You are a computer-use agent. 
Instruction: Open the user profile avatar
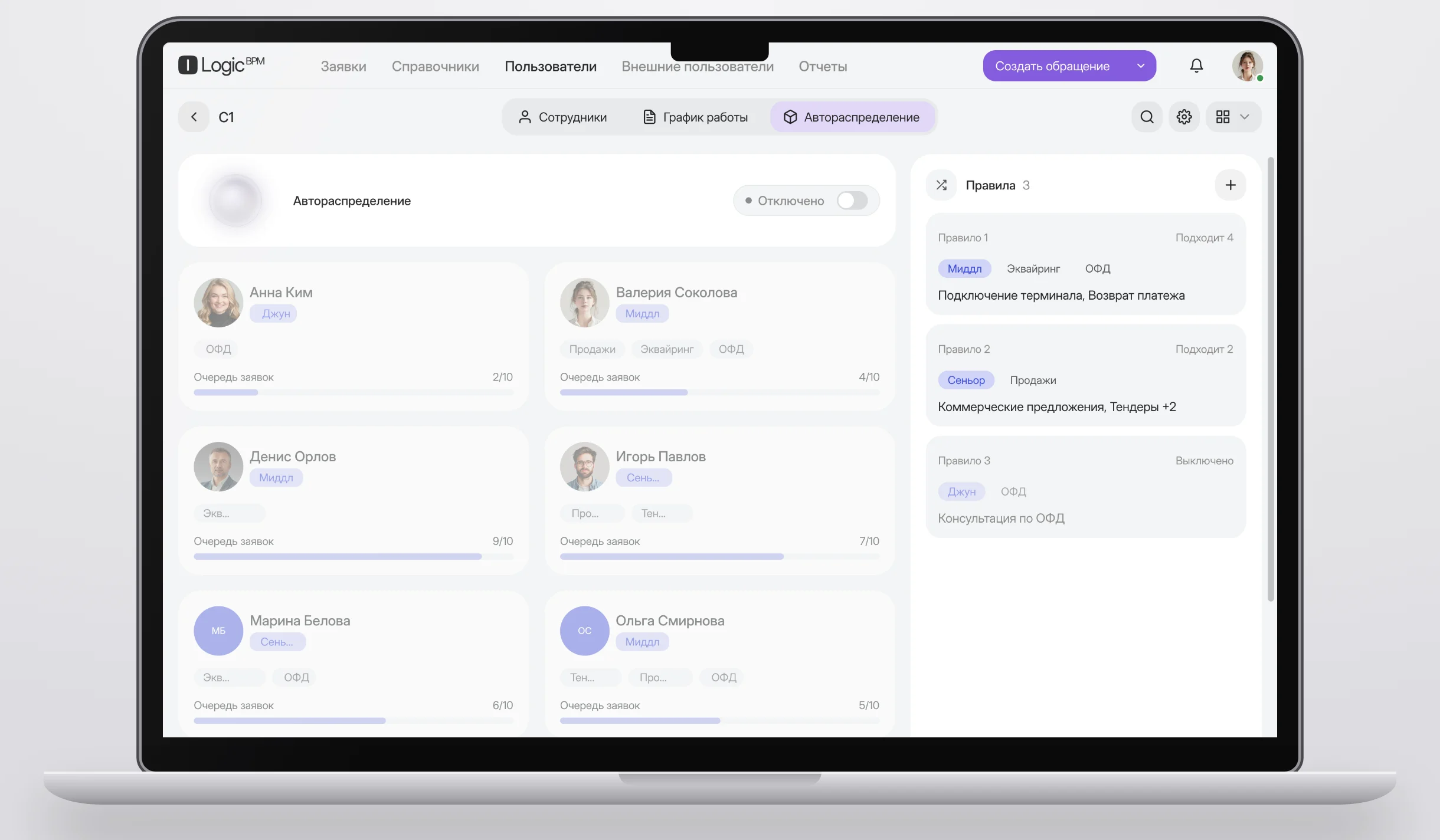[x=1247, y=65]
